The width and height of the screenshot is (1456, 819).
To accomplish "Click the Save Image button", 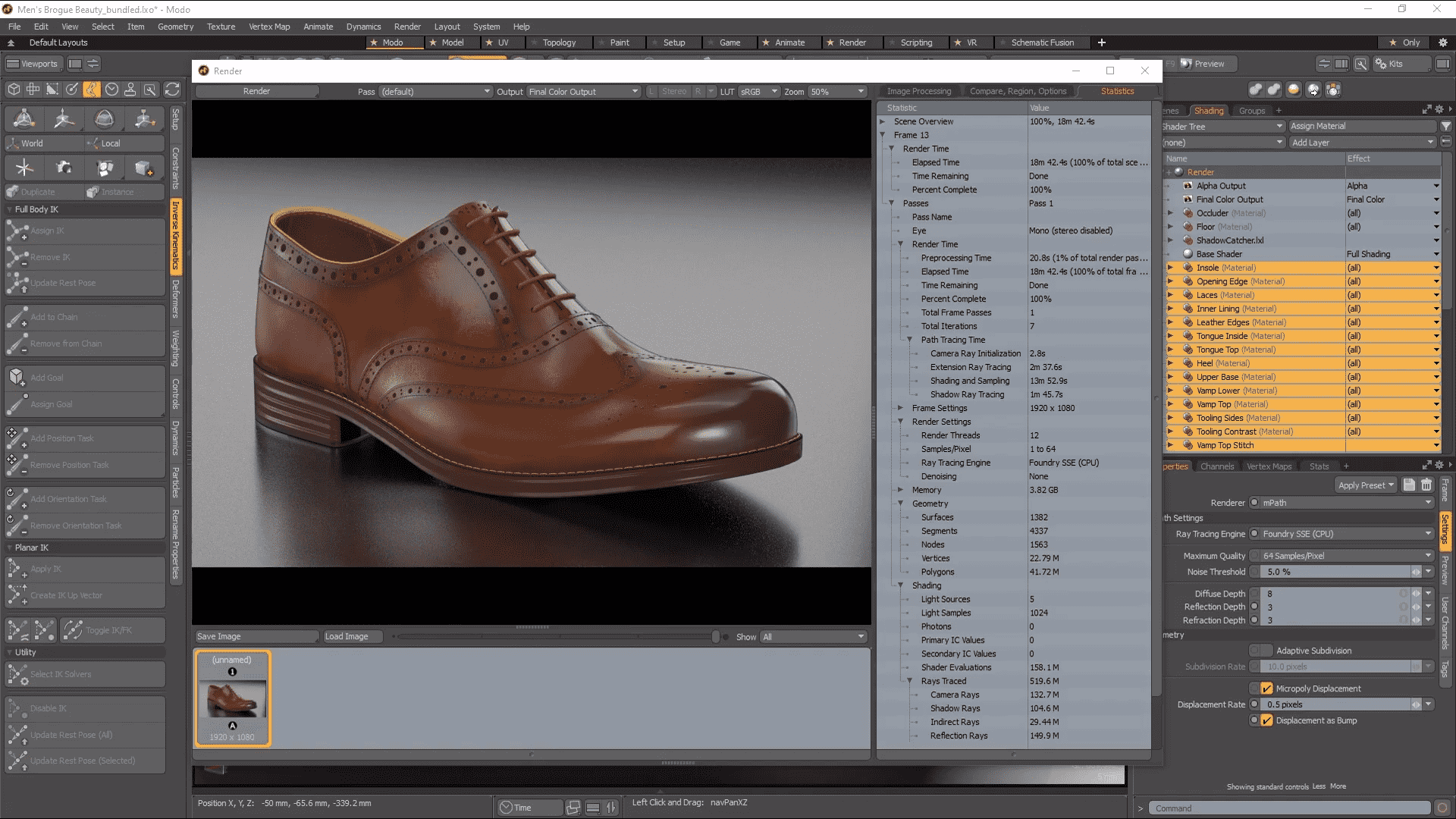I will point(256,636).
